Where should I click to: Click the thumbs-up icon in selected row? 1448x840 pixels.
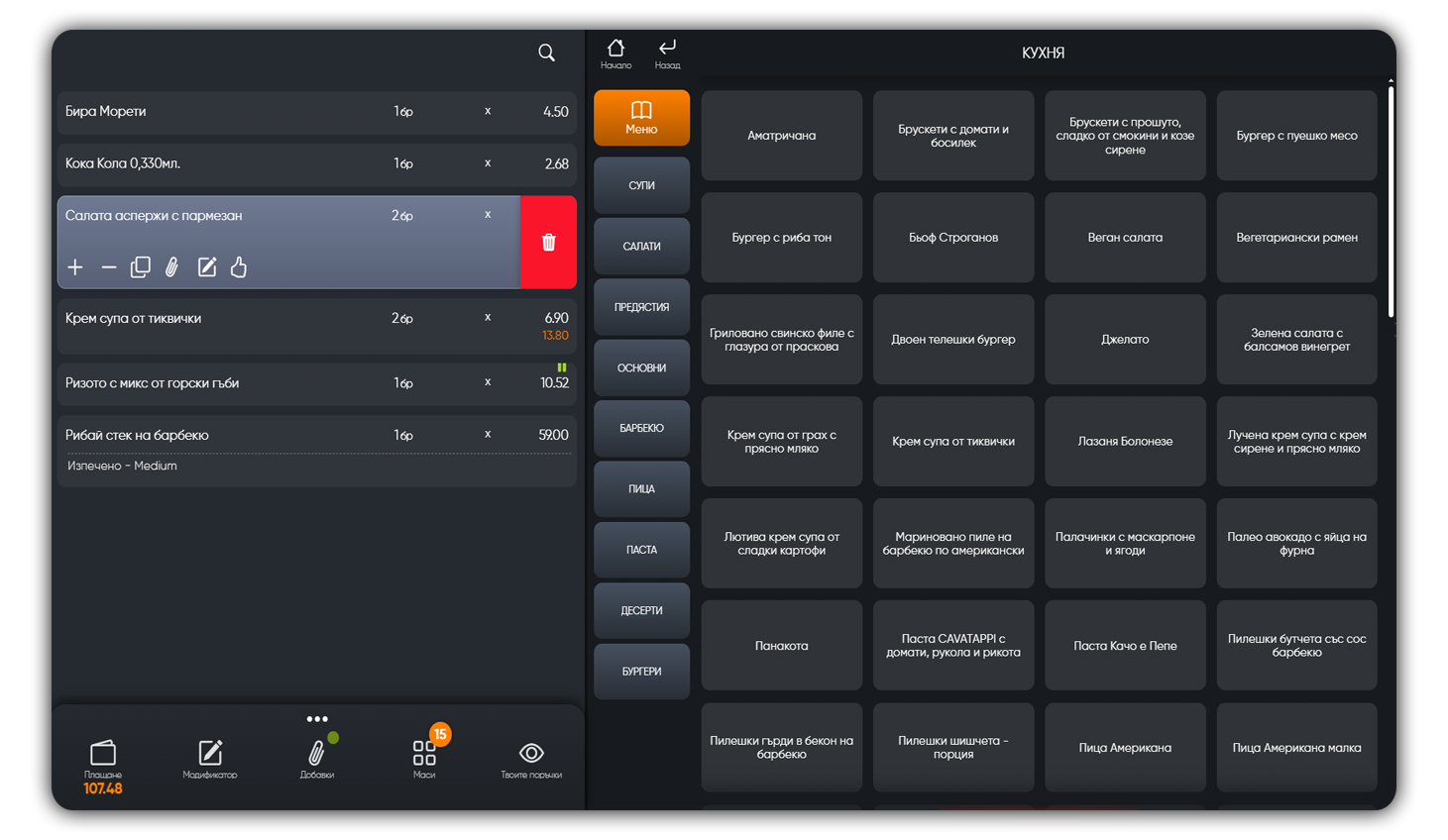click(x=239, y=267)
